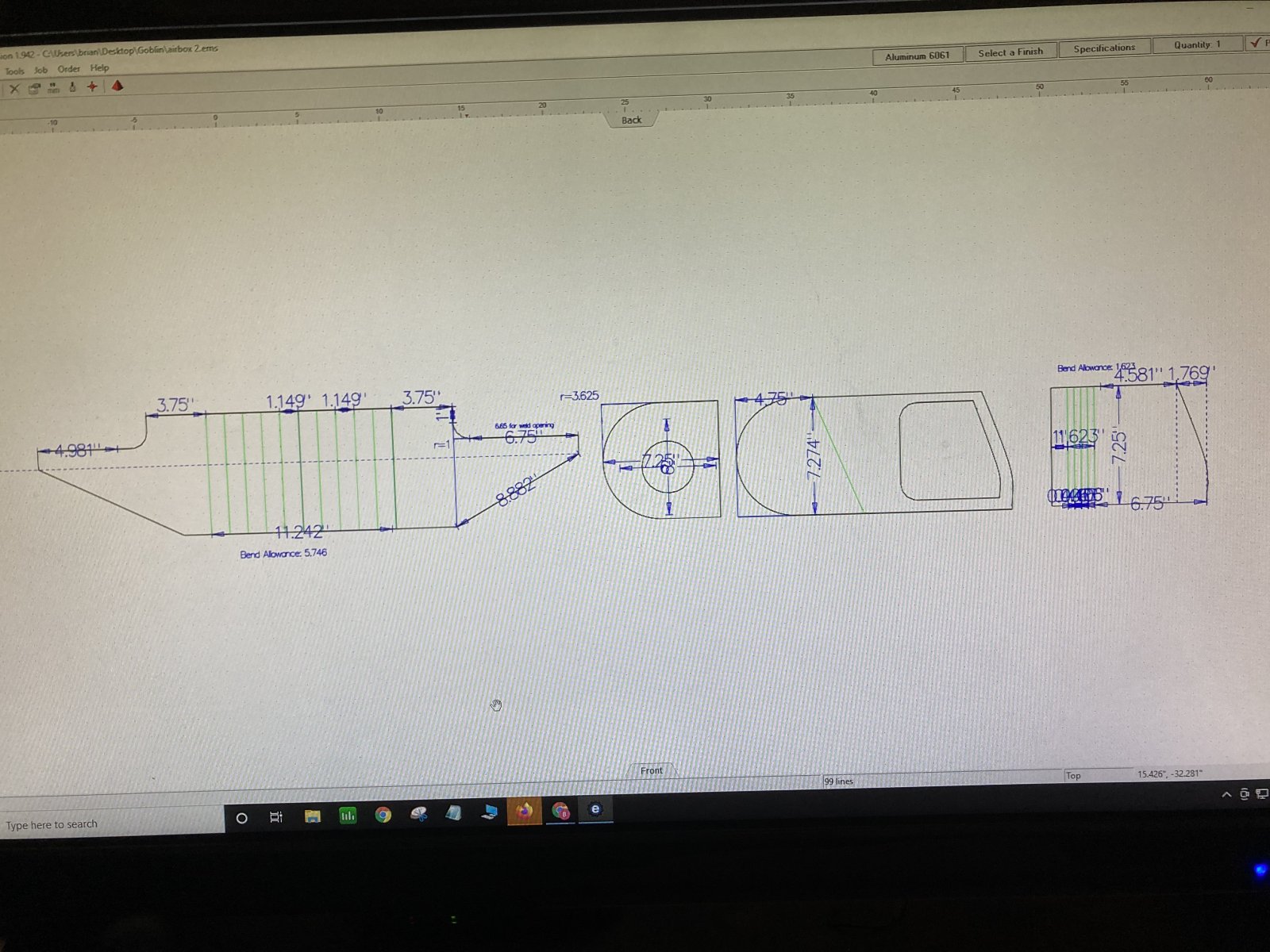1270x952 pixels.
Task: Toggle the mm units icon
Action: 53,88
